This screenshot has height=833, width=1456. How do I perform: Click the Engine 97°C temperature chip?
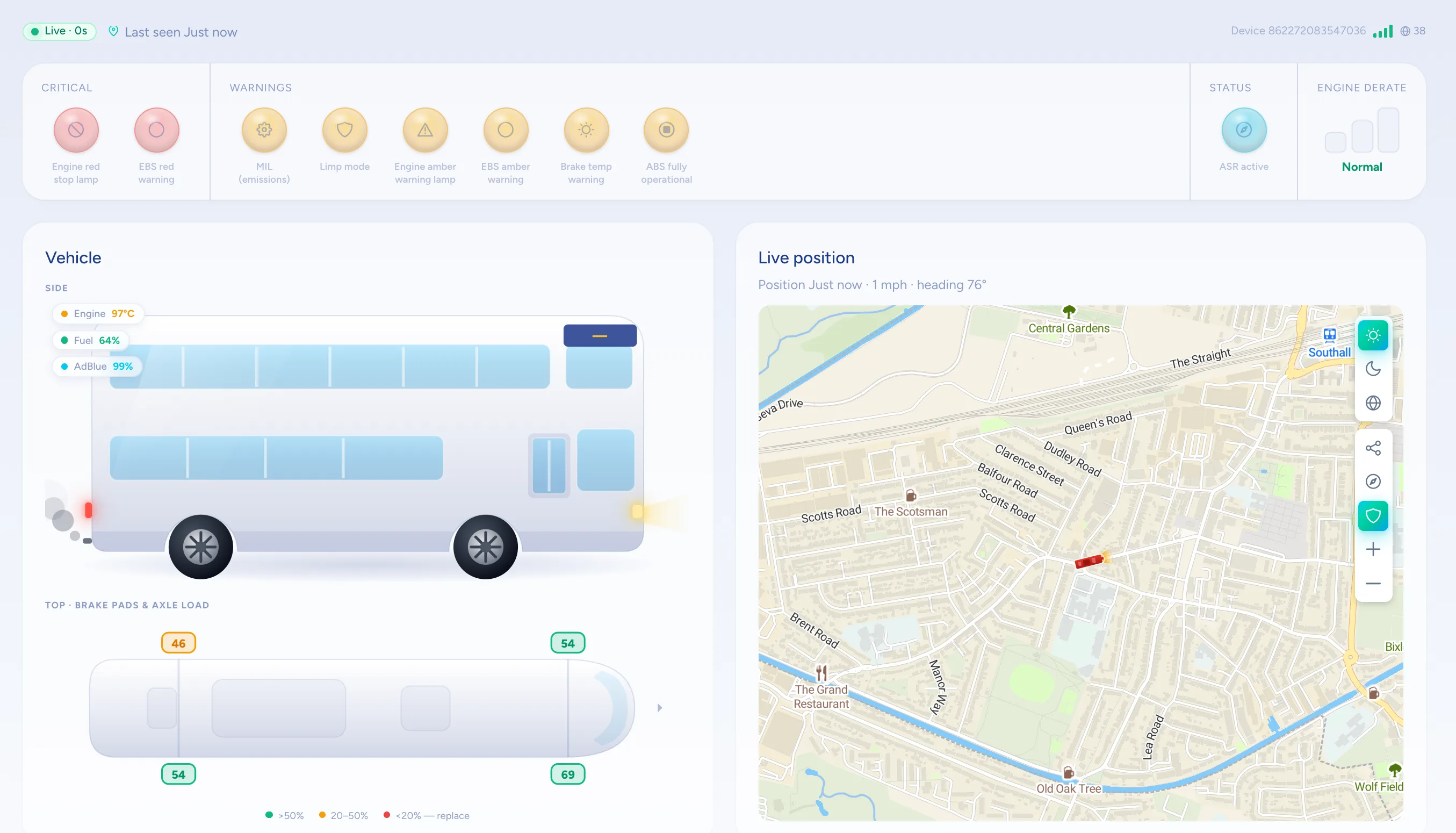(98, 313)
